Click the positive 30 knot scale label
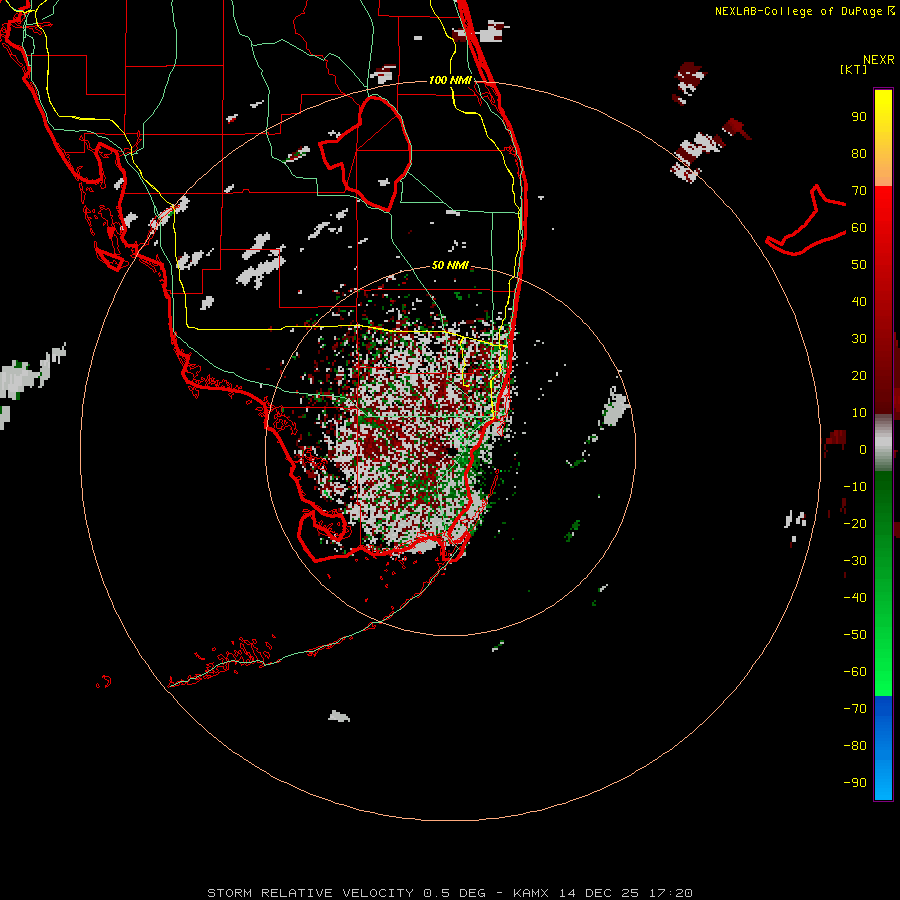The width and height of the screenshot is (900, 900). pyautogui.click(x=859, y=339)
